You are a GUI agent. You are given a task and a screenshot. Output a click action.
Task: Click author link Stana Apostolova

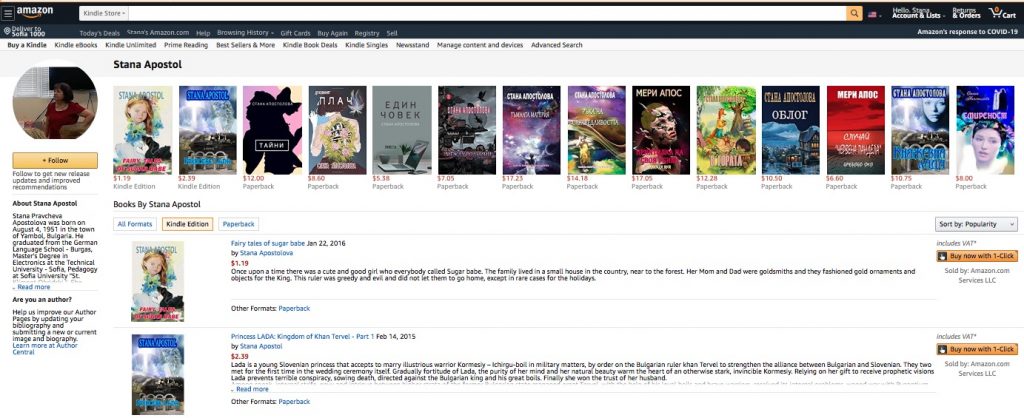pyautogui.click(x=266, y=253)
